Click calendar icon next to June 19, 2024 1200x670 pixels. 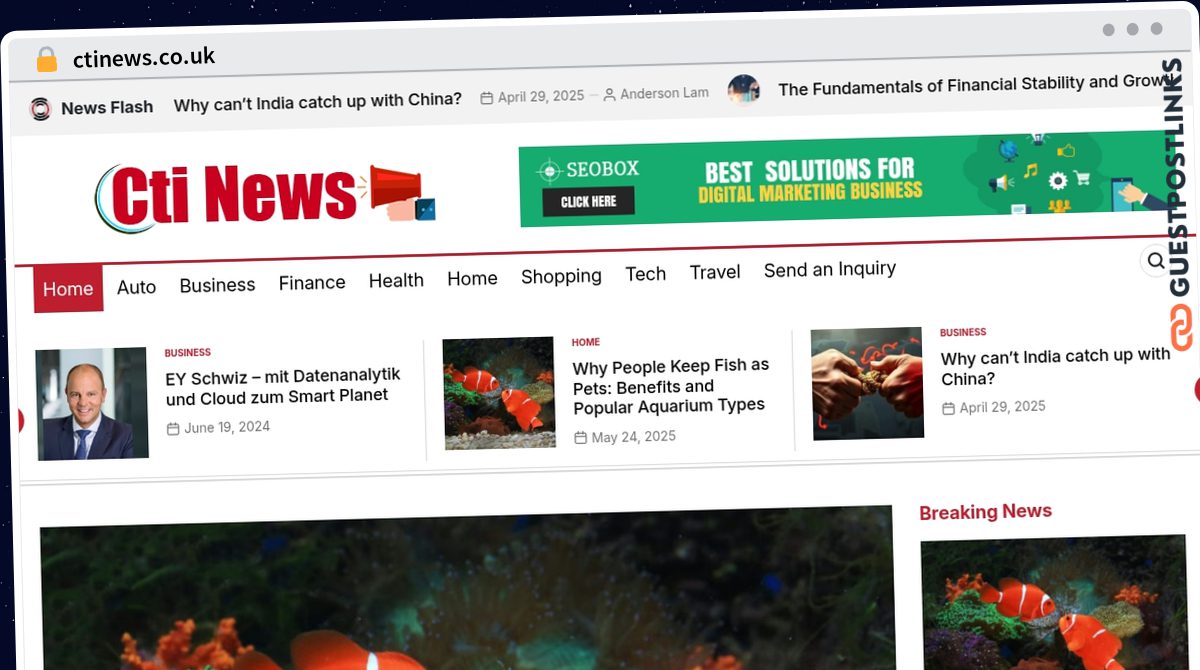click(173, 429)
